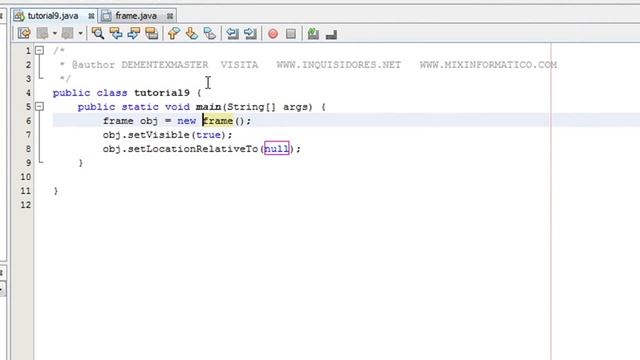The image size is (640, 360).
Task: Click the new keyword in line 6
Action: click(187, 121)
